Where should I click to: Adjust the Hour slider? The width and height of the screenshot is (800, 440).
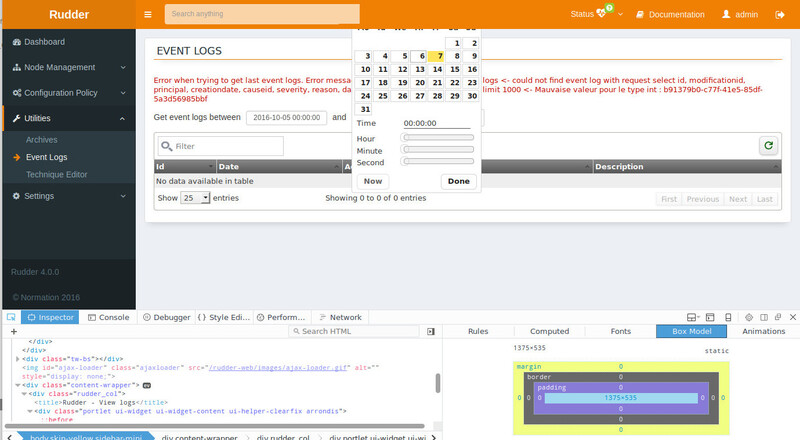click(x=438, y=137)
